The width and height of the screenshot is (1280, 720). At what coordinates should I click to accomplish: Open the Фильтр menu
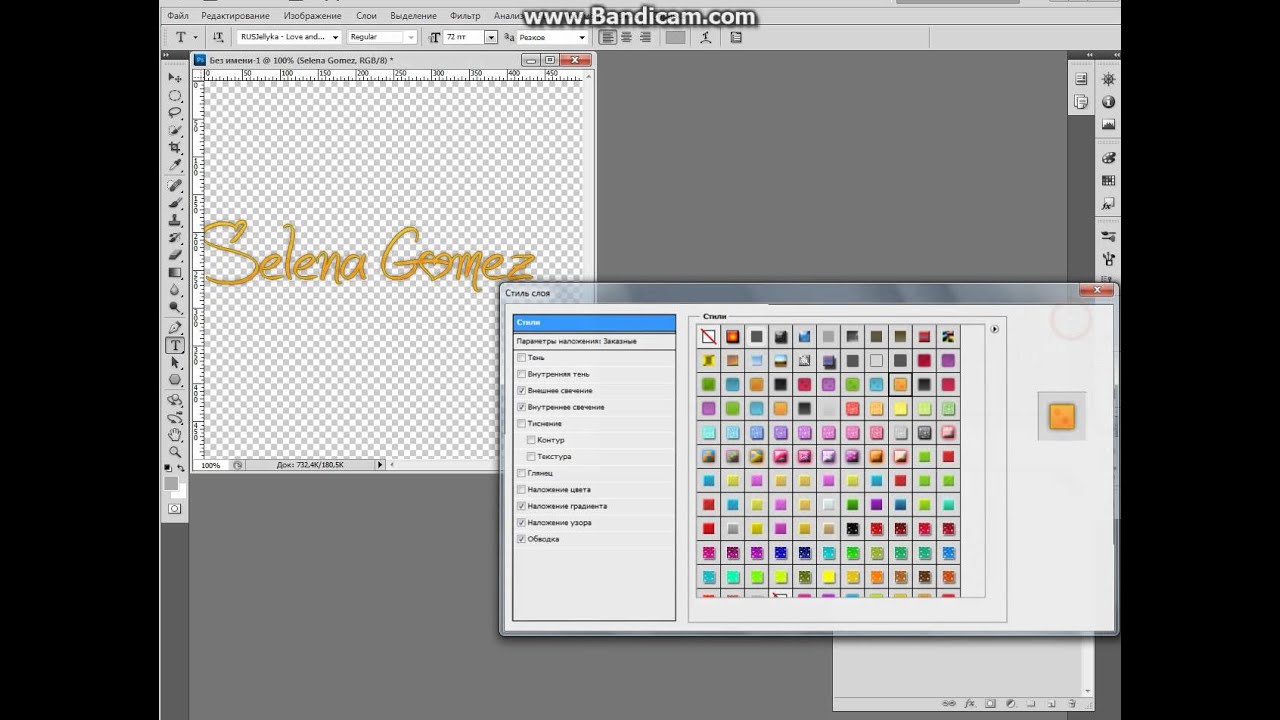tap(465, 16)
